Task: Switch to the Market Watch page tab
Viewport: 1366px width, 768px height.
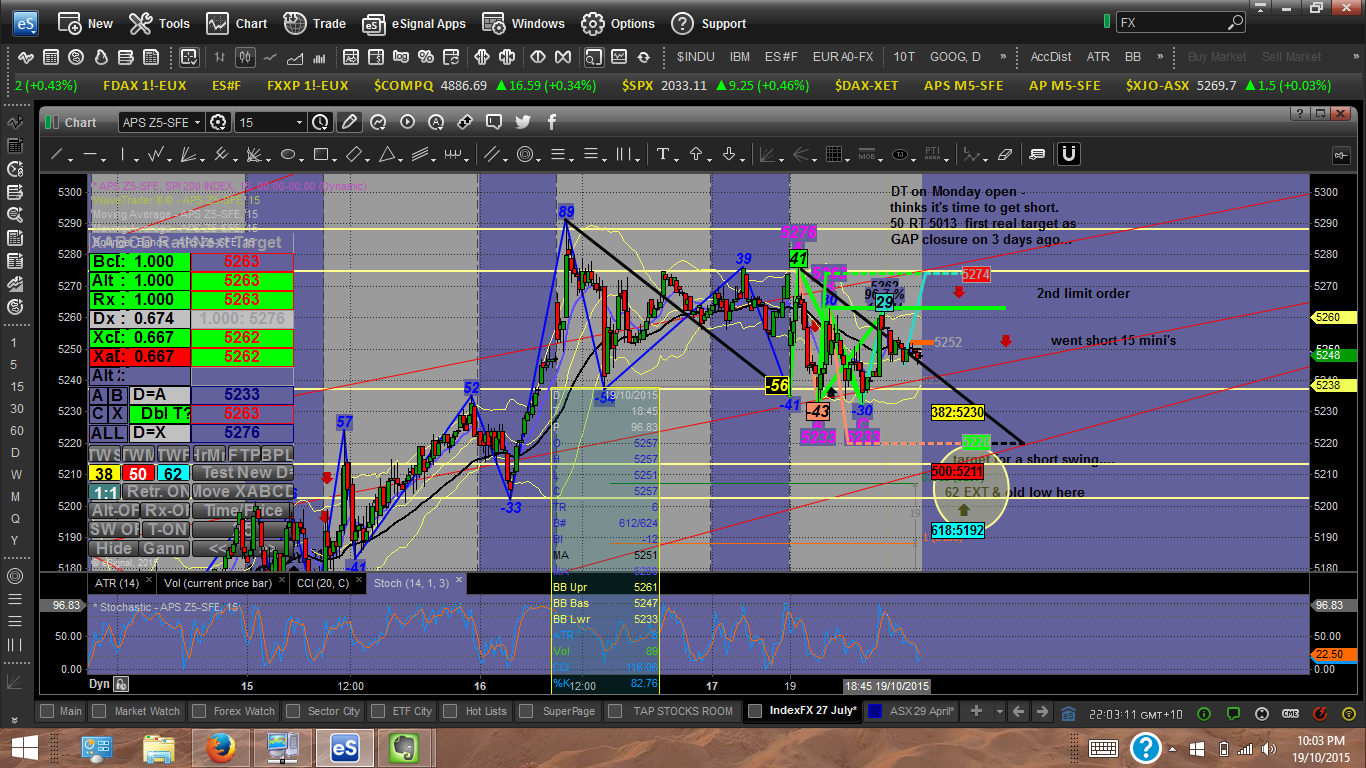Action: (137, 711)
